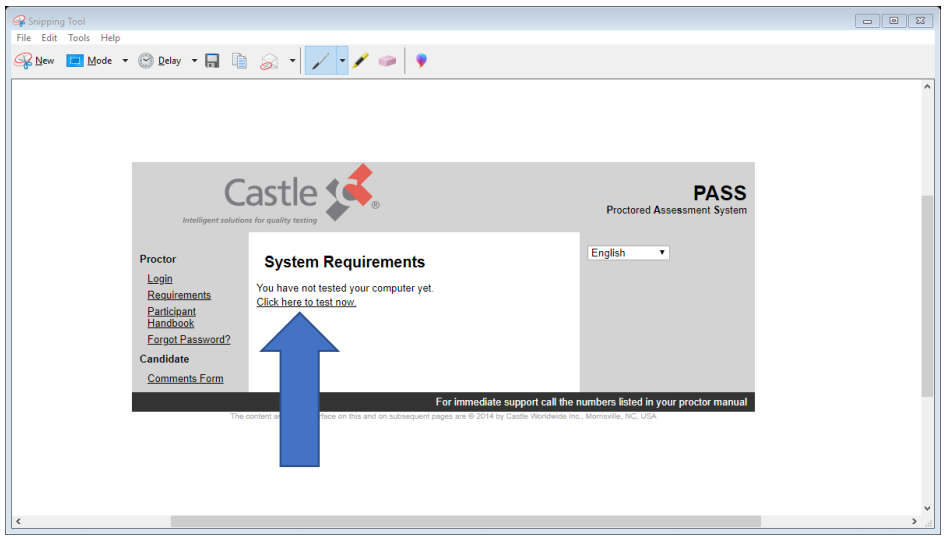Click the horizontal scrollbar thumb
The height and width of the screenshot is (537, 945).
point(465,521)
